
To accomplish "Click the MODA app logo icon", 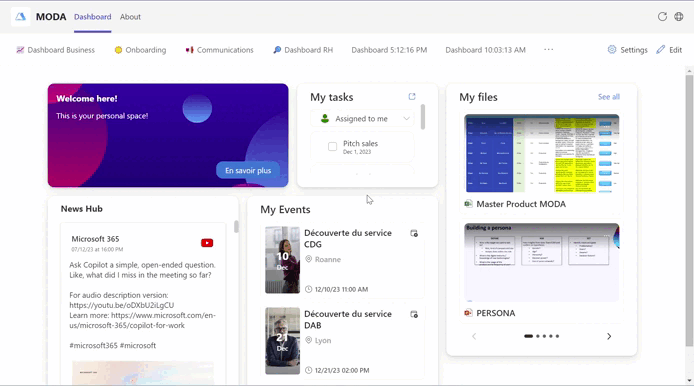I will 21,17.
